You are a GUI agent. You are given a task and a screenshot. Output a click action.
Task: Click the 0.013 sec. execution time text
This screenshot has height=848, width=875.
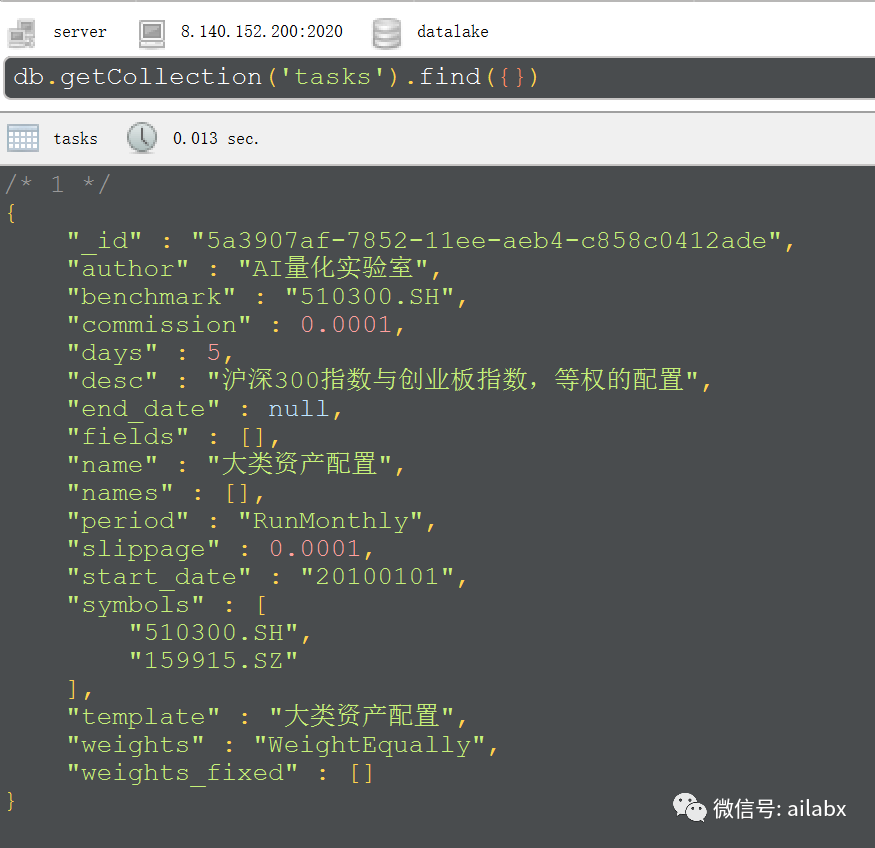pyautogui.click(x=215, y=139)
